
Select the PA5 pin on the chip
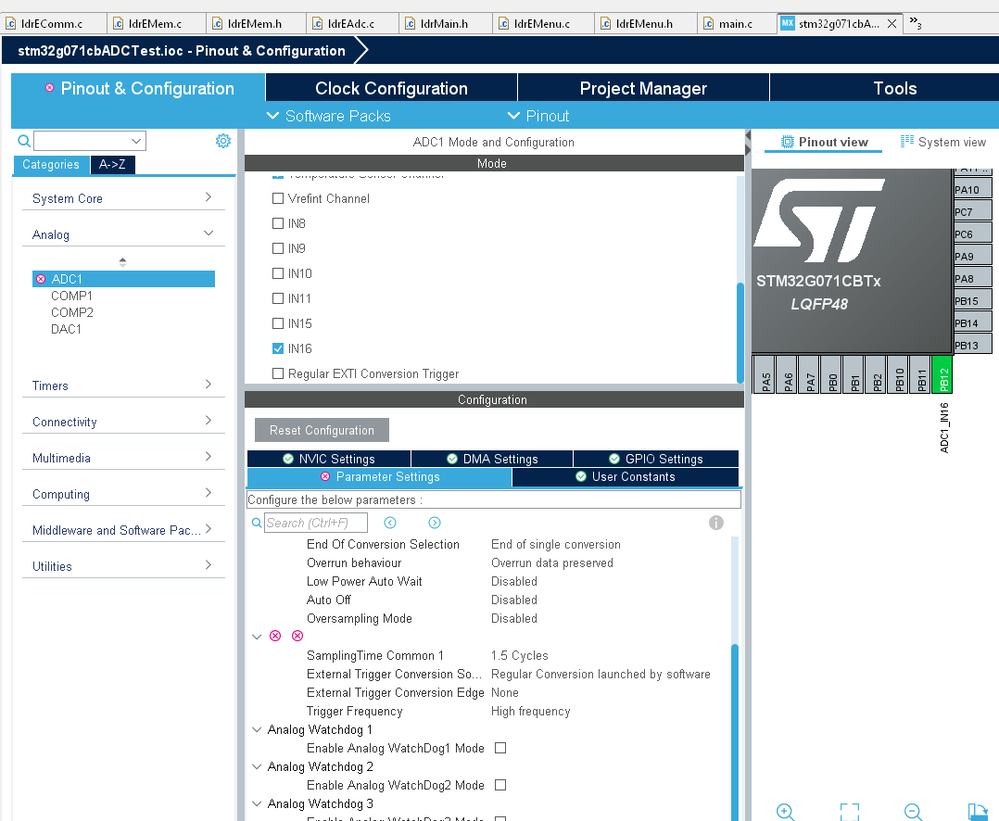[x=764, y=375]
